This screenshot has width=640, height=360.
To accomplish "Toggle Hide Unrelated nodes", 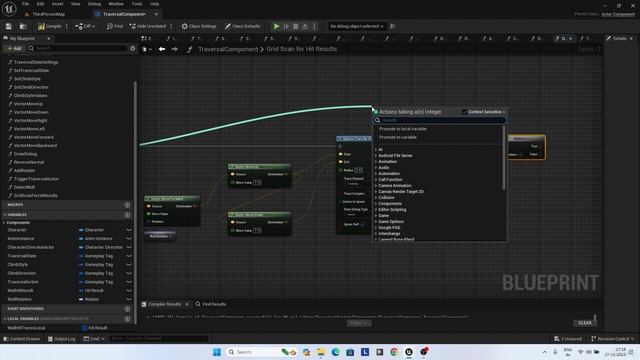I will click(x=148, y=26).
